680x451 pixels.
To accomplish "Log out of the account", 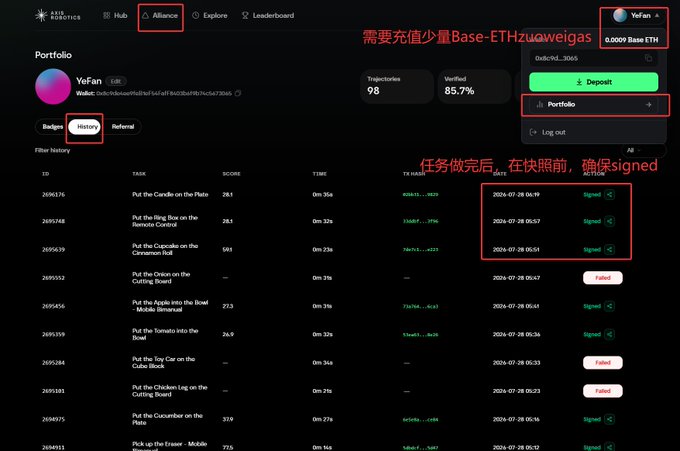I will point(548,132).
